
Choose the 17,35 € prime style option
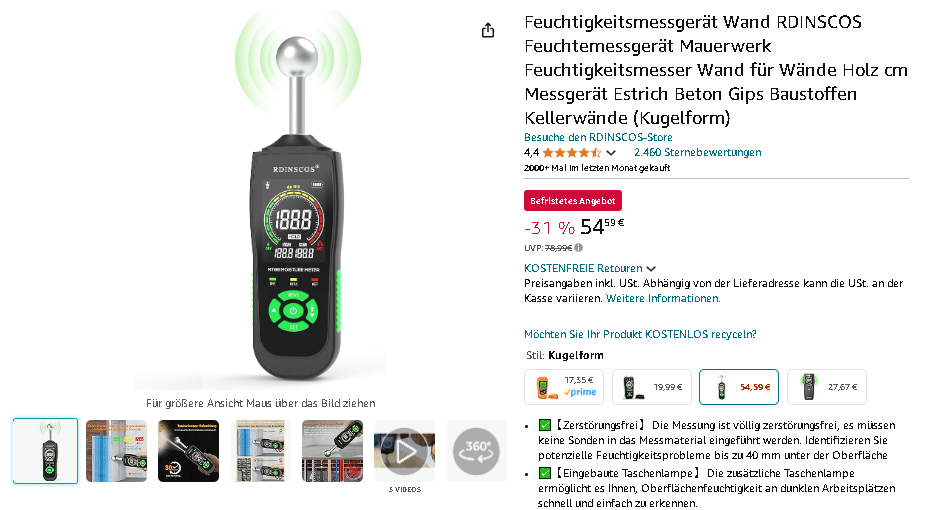coord(564,387)
